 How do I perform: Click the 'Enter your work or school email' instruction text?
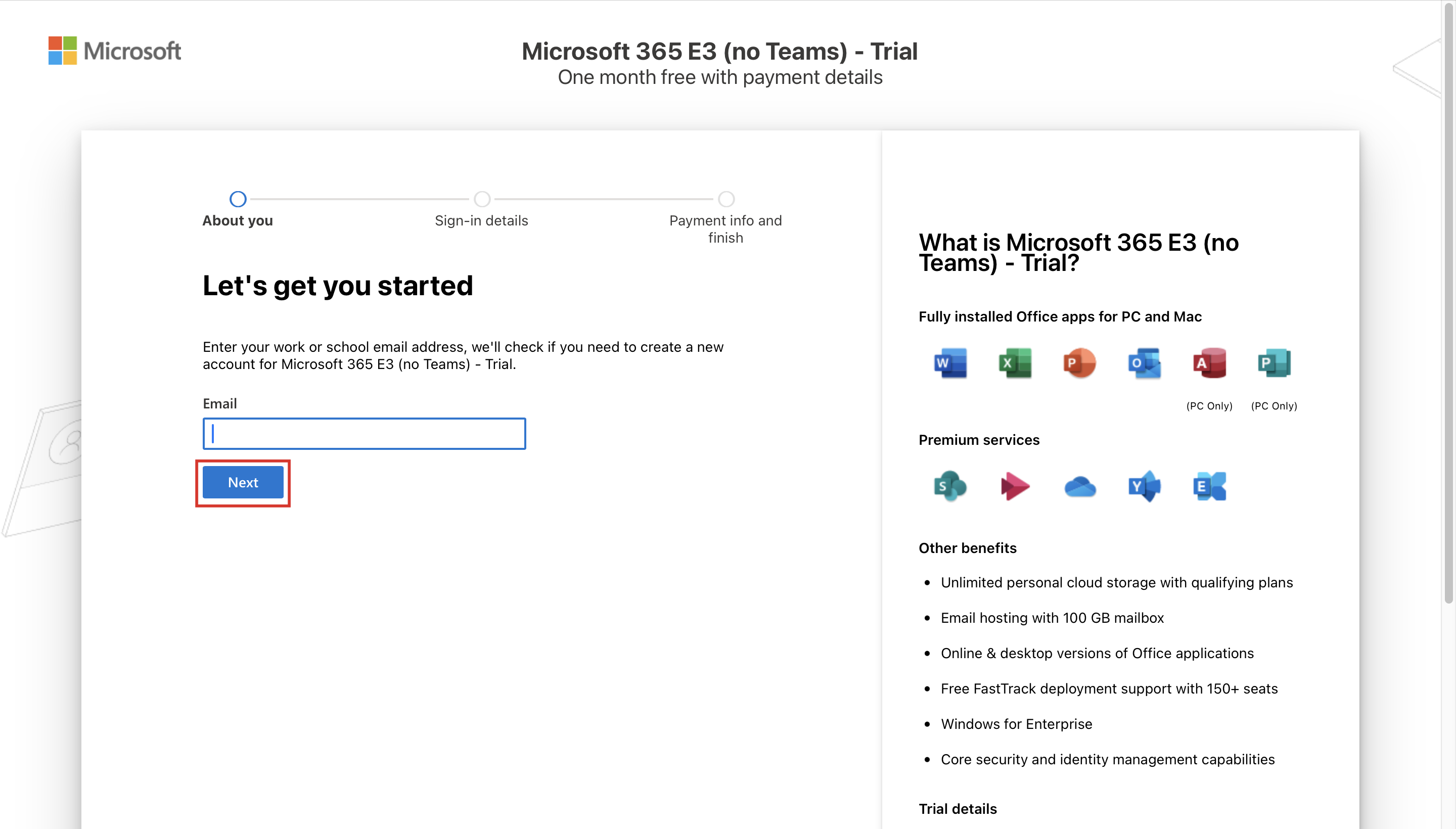[x=463, y=355]
